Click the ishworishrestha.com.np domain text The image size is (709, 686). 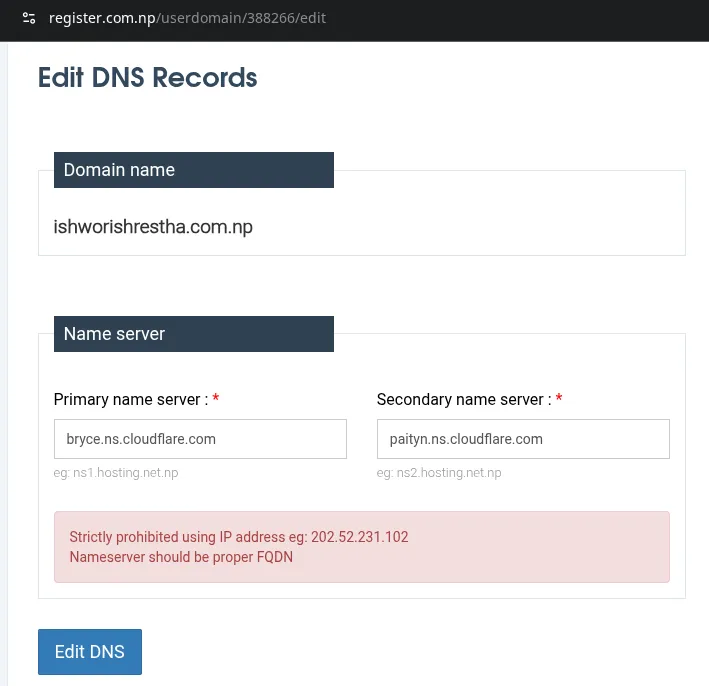tap(153, 227)
